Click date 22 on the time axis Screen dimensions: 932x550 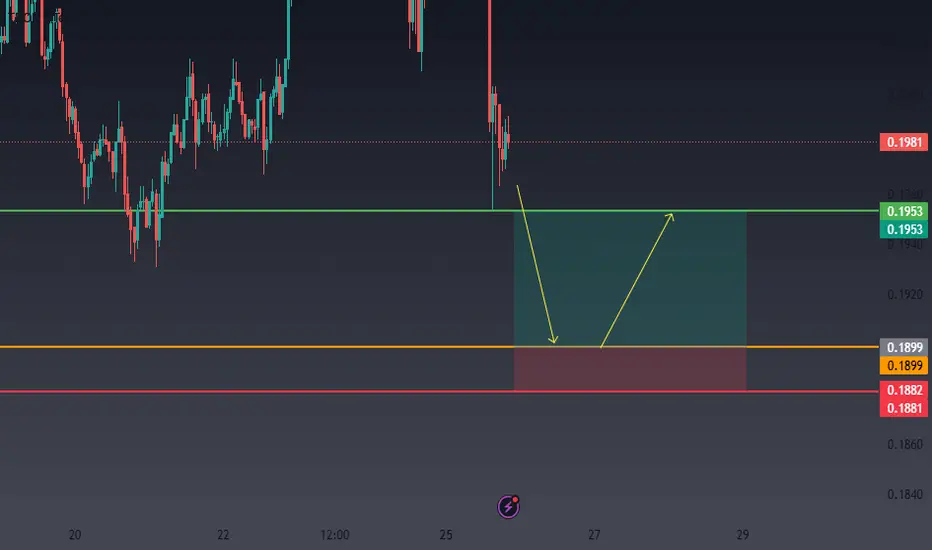(223, 535)
